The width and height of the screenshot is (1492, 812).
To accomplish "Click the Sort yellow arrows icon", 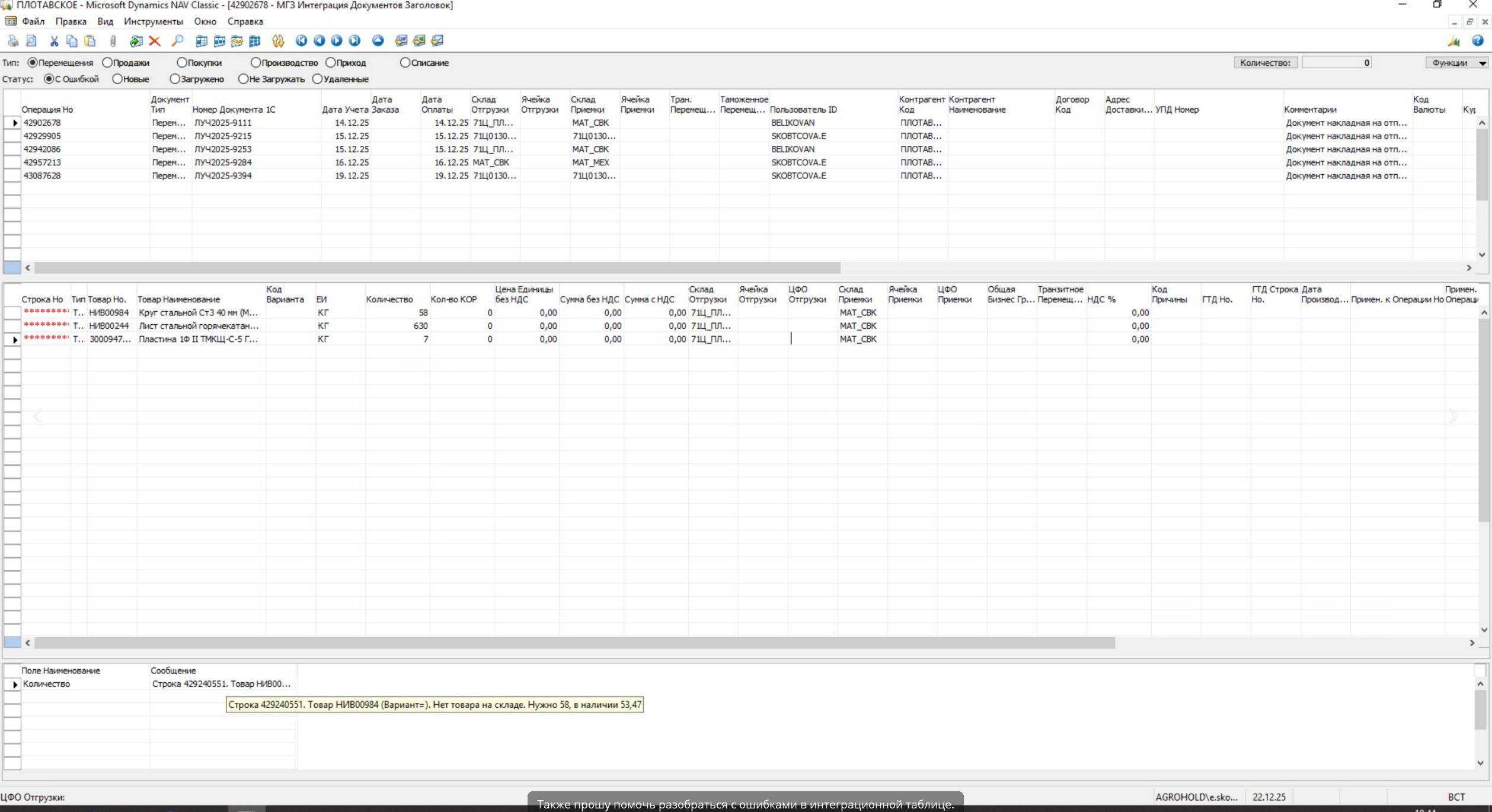I will click(x=278, y=41).
